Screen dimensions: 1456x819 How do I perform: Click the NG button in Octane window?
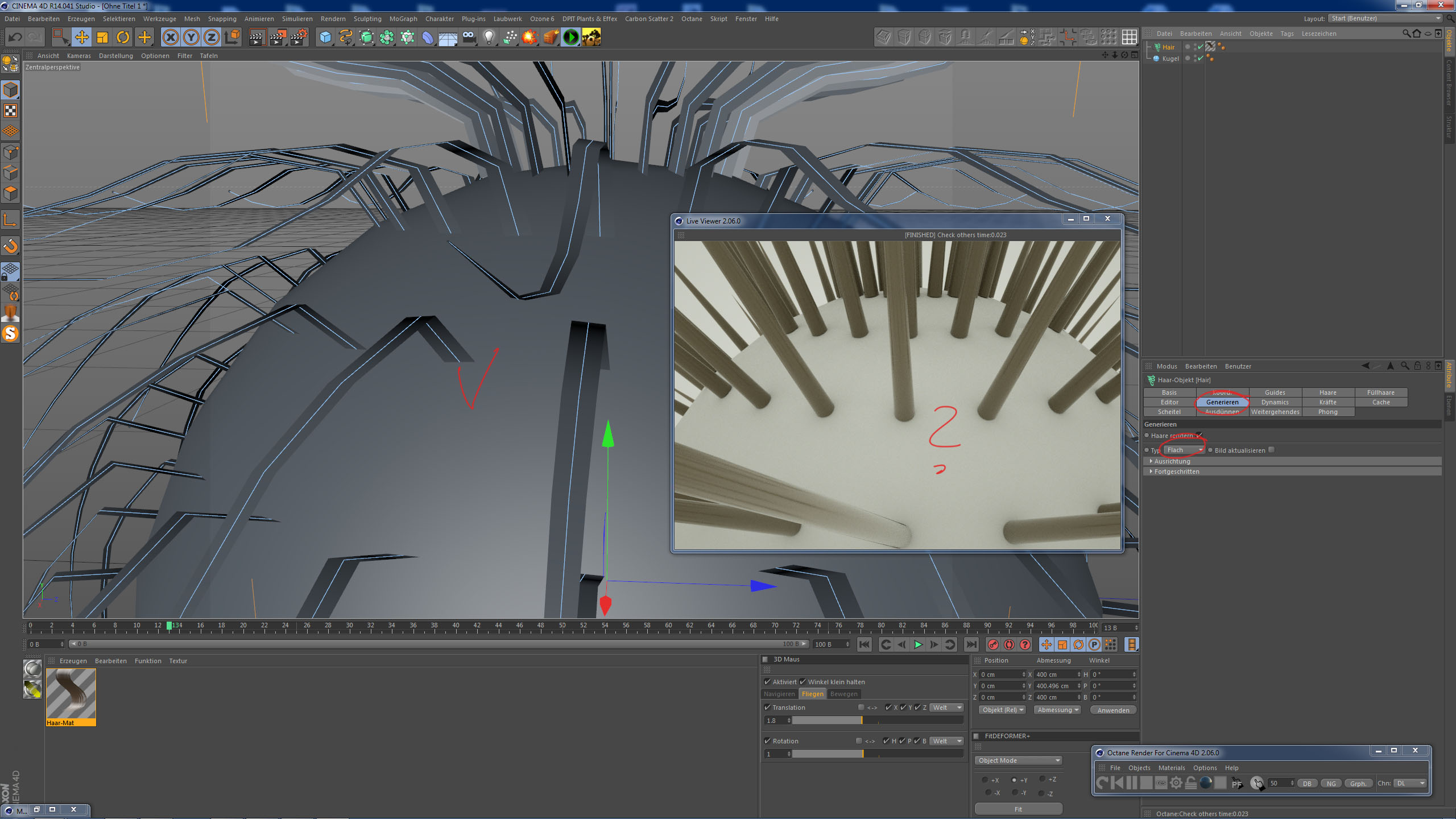1331,784
